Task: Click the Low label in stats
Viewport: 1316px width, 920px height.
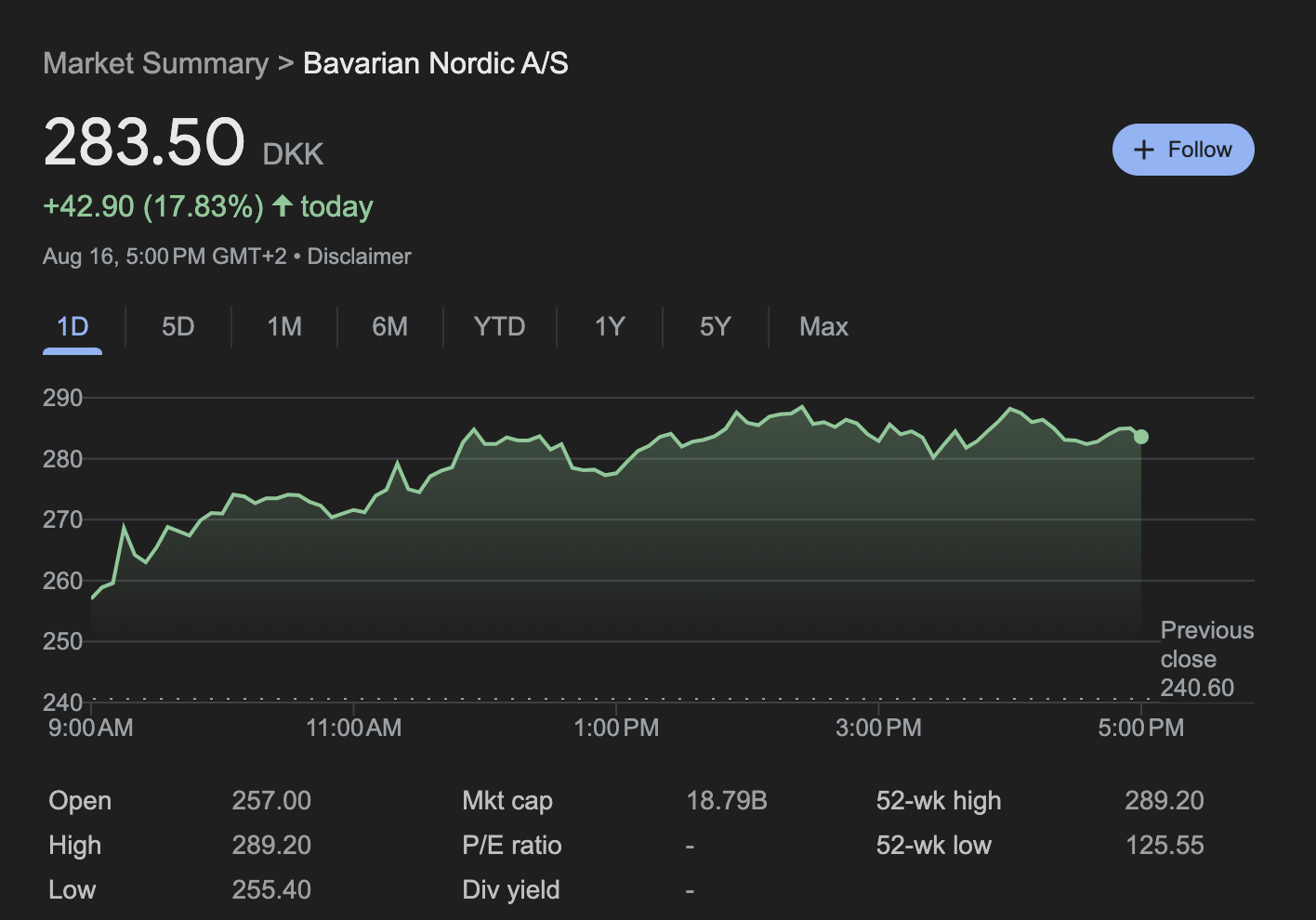Action: (72, 890)
